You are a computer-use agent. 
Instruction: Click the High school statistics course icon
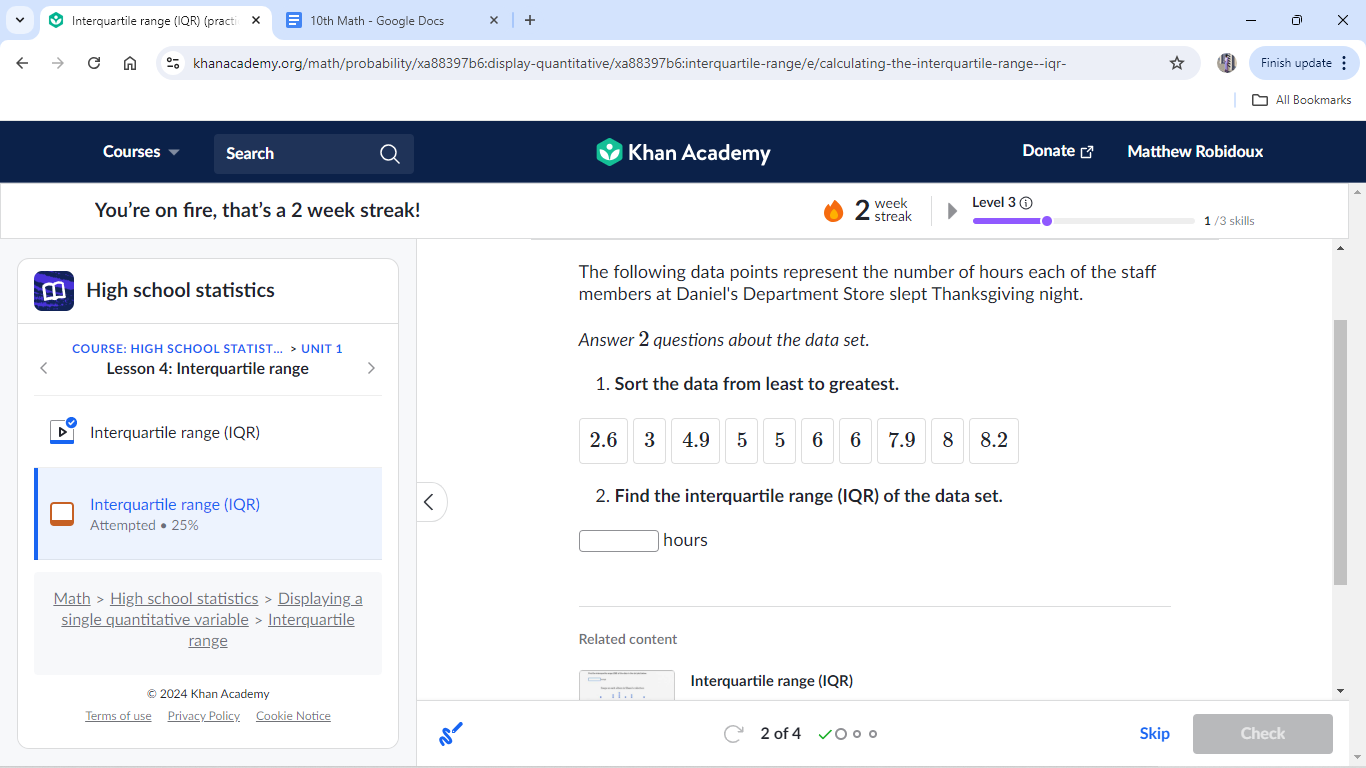pos(54,291)
